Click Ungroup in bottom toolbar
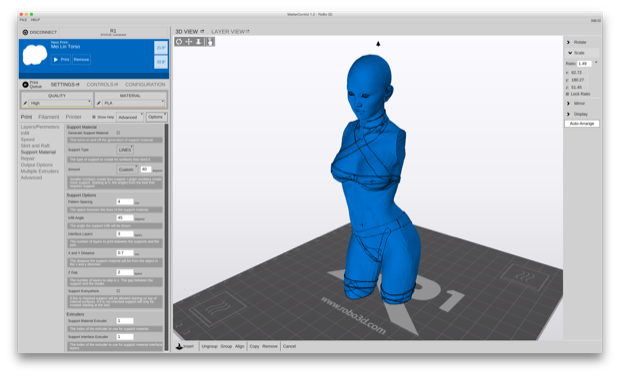Viewport: 620px width, 377px height. pos(210,346)
